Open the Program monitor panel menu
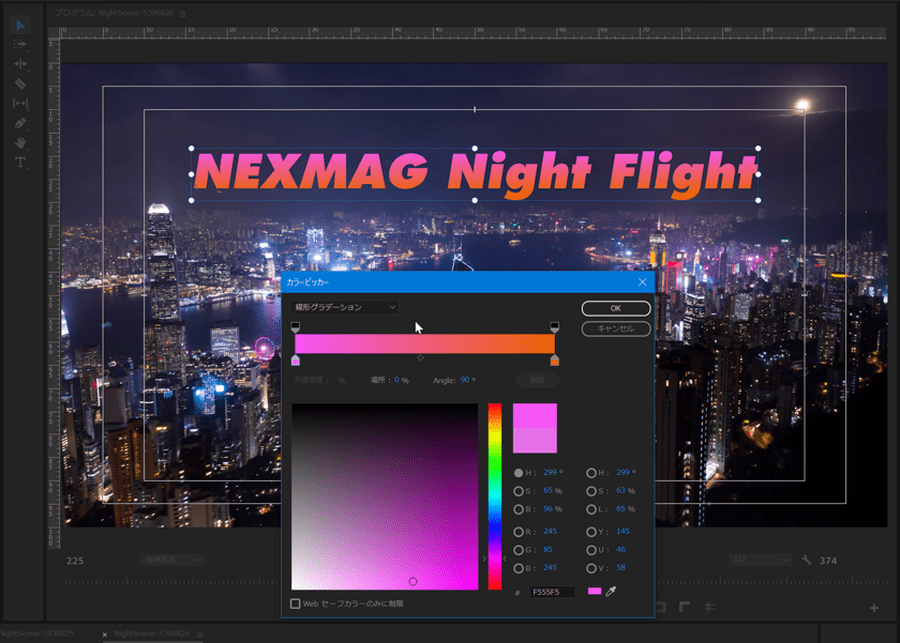900x643 pixels. tap(183, 14)
